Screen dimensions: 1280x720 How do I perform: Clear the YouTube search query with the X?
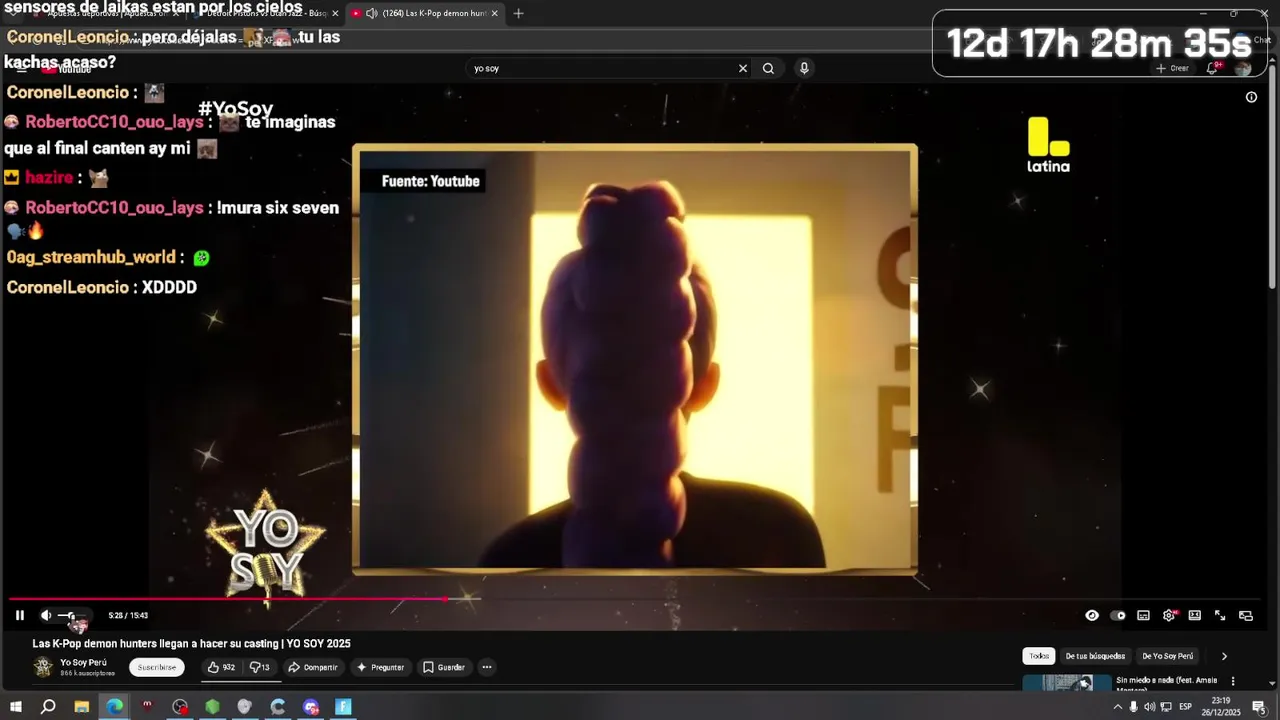point(743,68)
